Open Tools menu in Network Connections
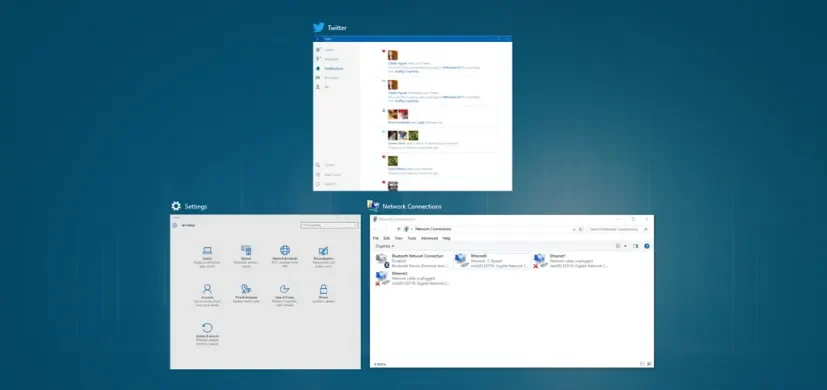The image size is (827, 390). tap(411, 238)
